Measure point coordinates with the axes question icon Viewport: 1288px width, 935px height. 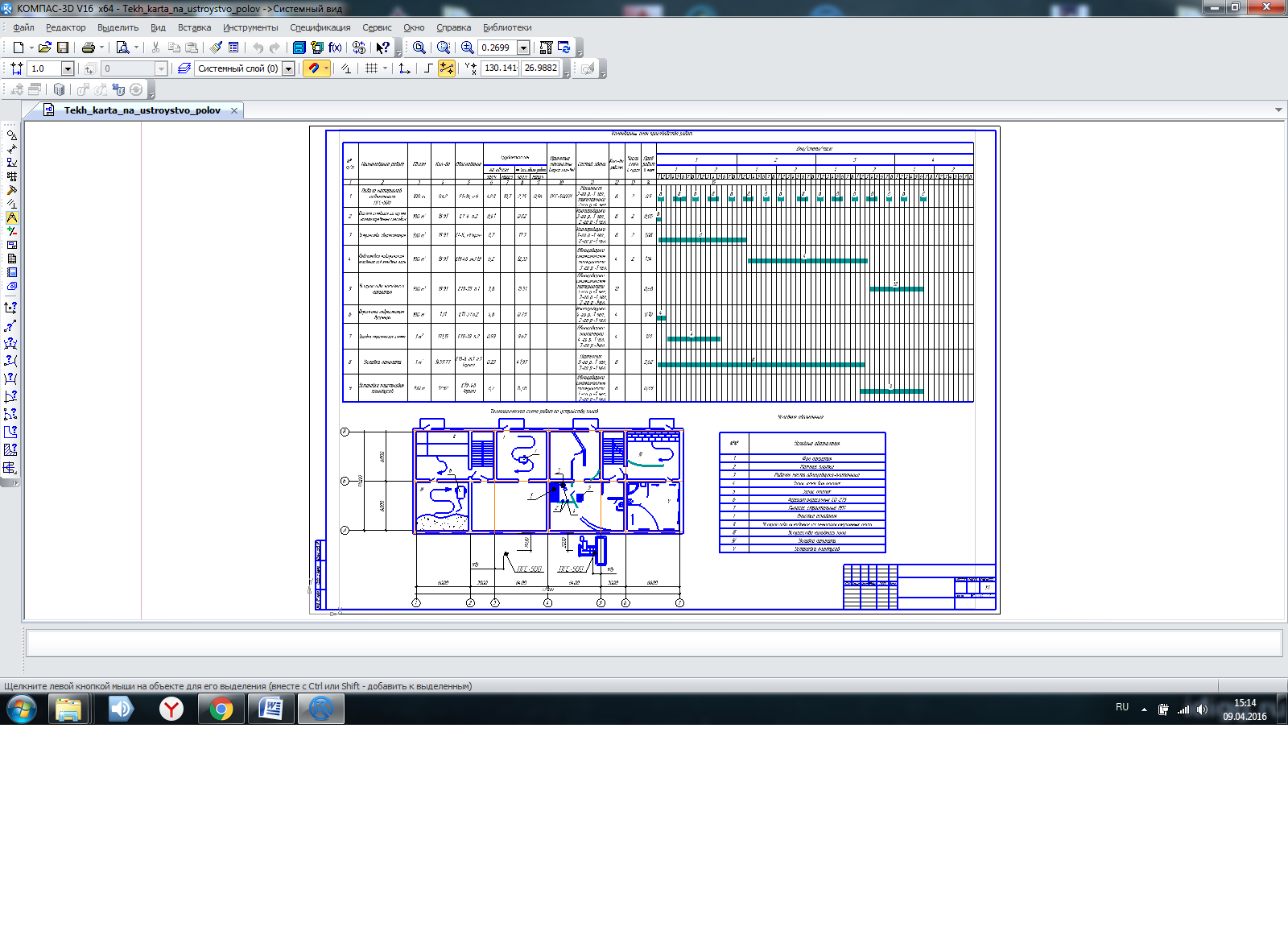pyautogui.click(x=10, y=308)
